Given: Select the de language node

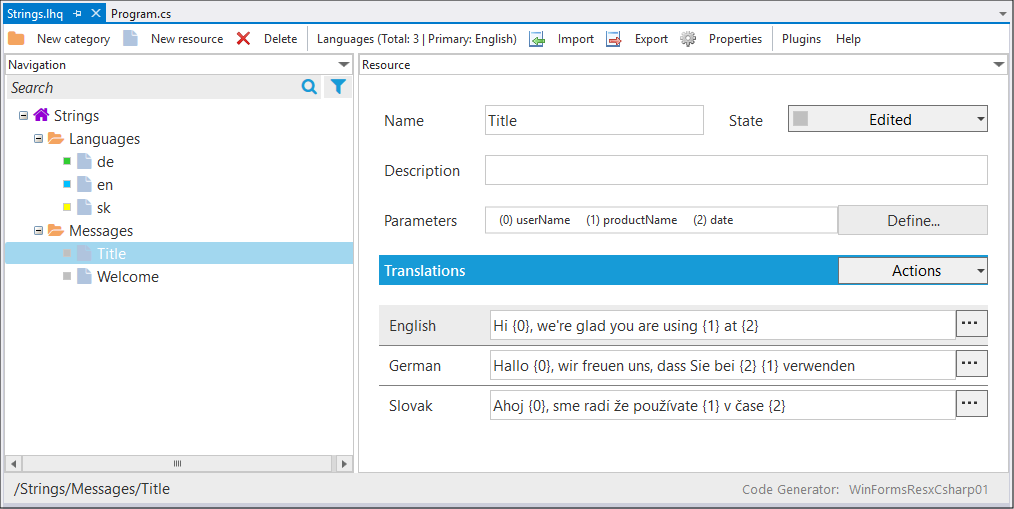Looking at the screenshot, I should (x=105, y=162).
